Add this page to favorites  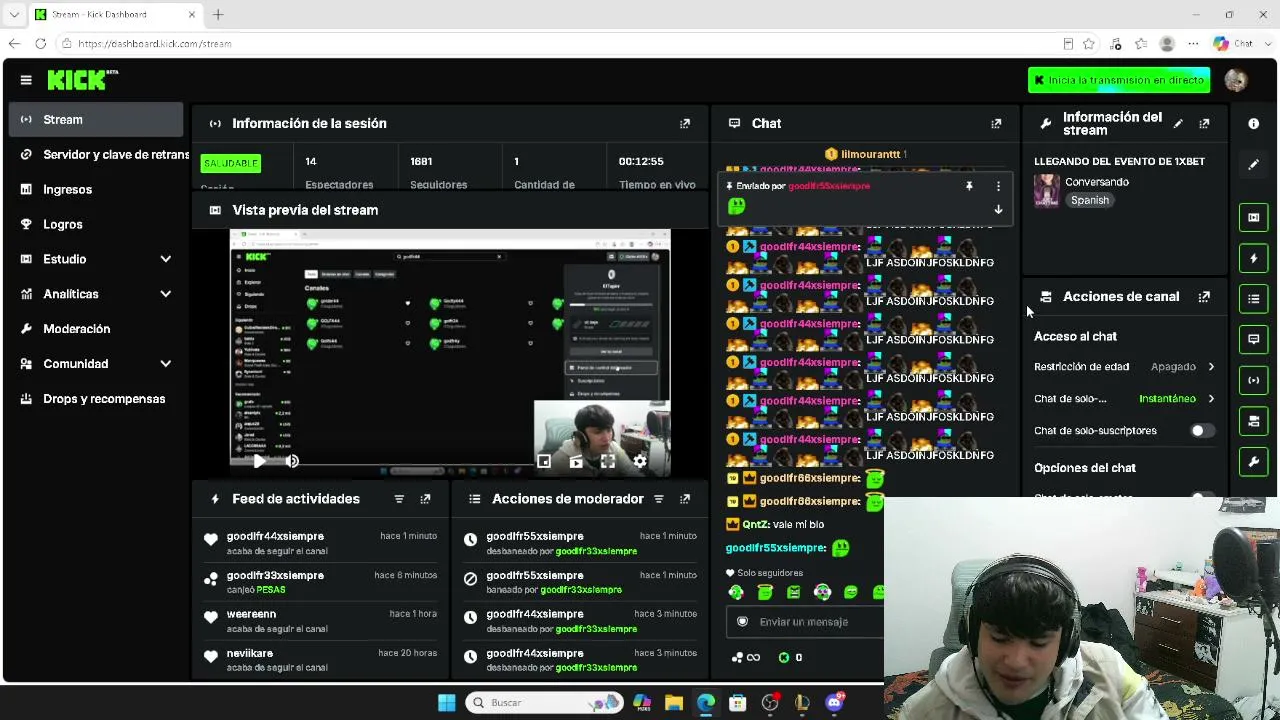pos(1089,44)
